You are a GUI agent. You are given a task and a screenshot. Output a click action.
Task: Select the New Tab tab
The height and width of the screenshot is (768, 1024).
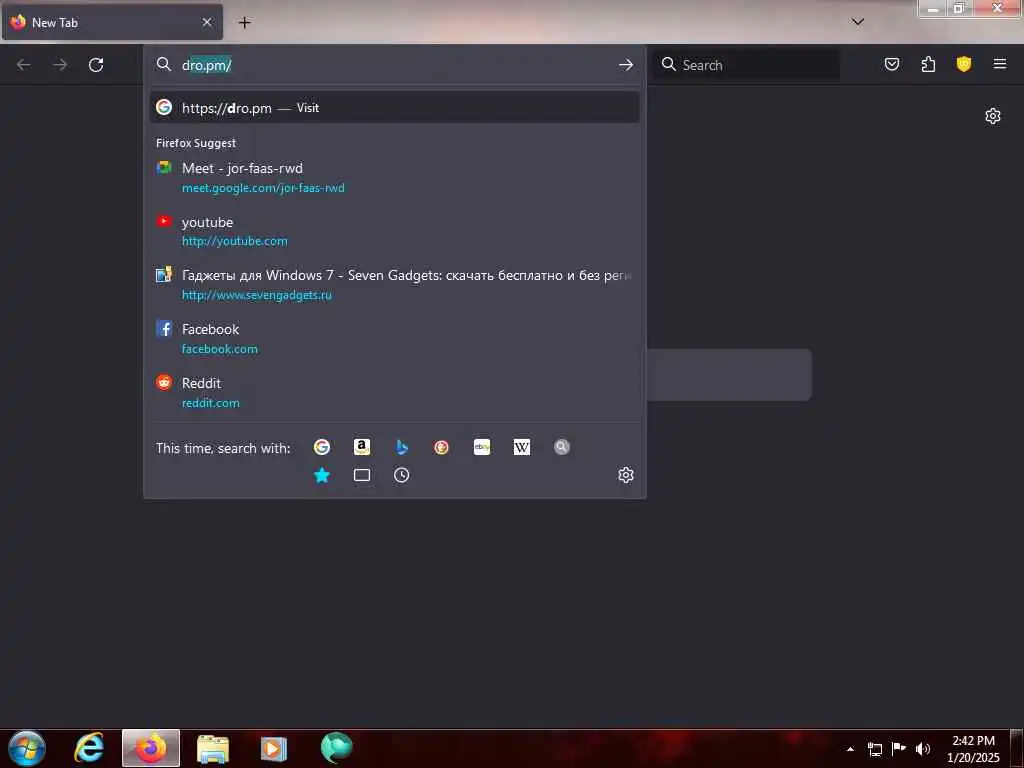pos(112,22)
